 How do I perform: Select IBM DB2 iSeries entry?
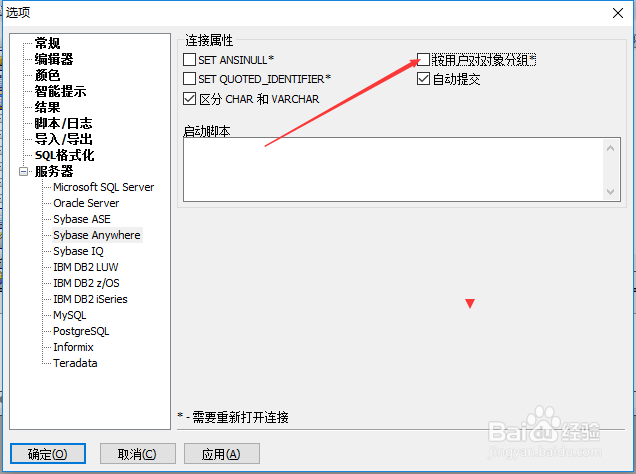[x=90, y=299]
